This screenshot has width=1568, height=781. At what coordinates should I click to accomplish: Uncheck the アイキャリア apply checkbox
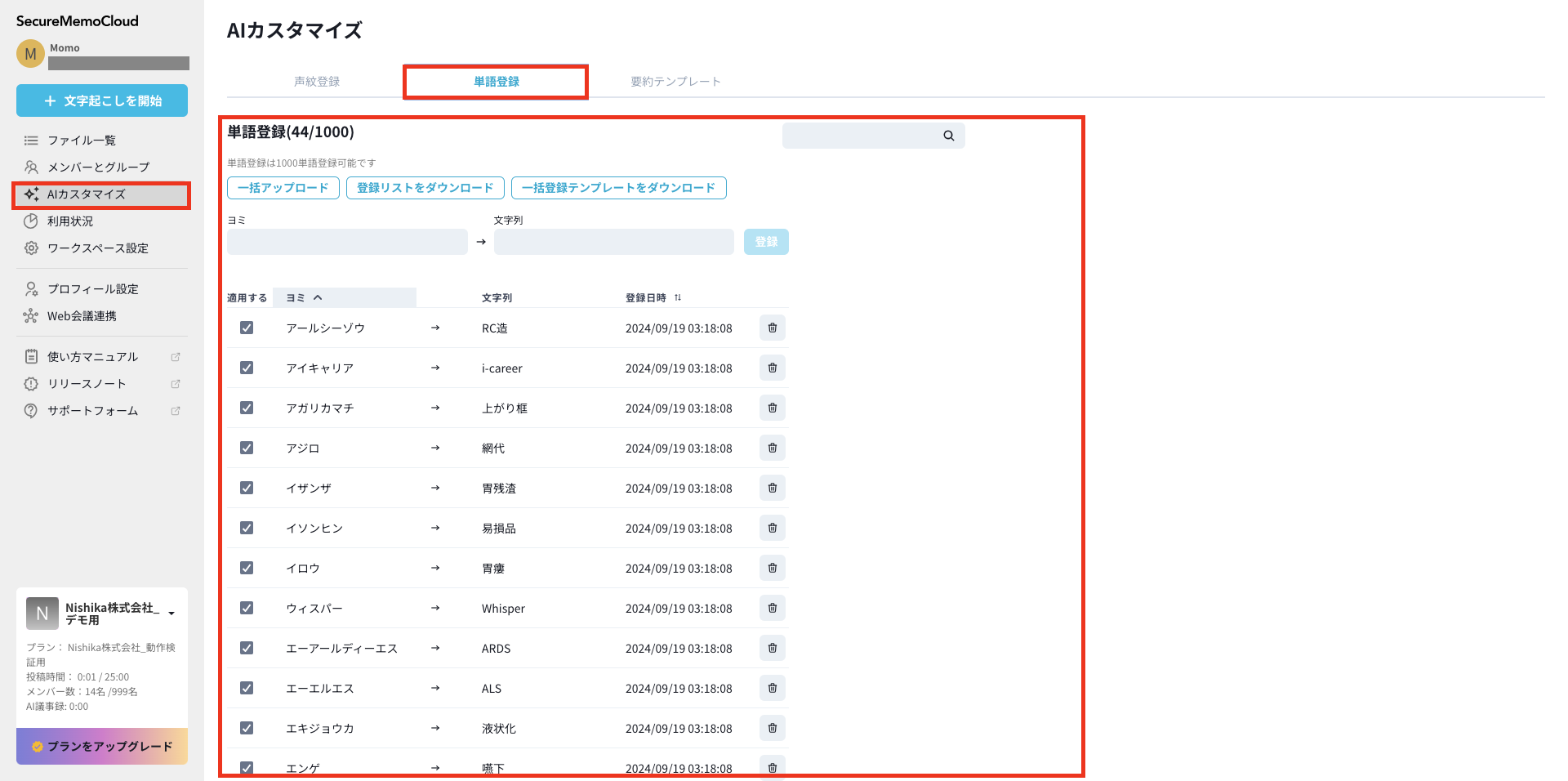pos(247,368)
